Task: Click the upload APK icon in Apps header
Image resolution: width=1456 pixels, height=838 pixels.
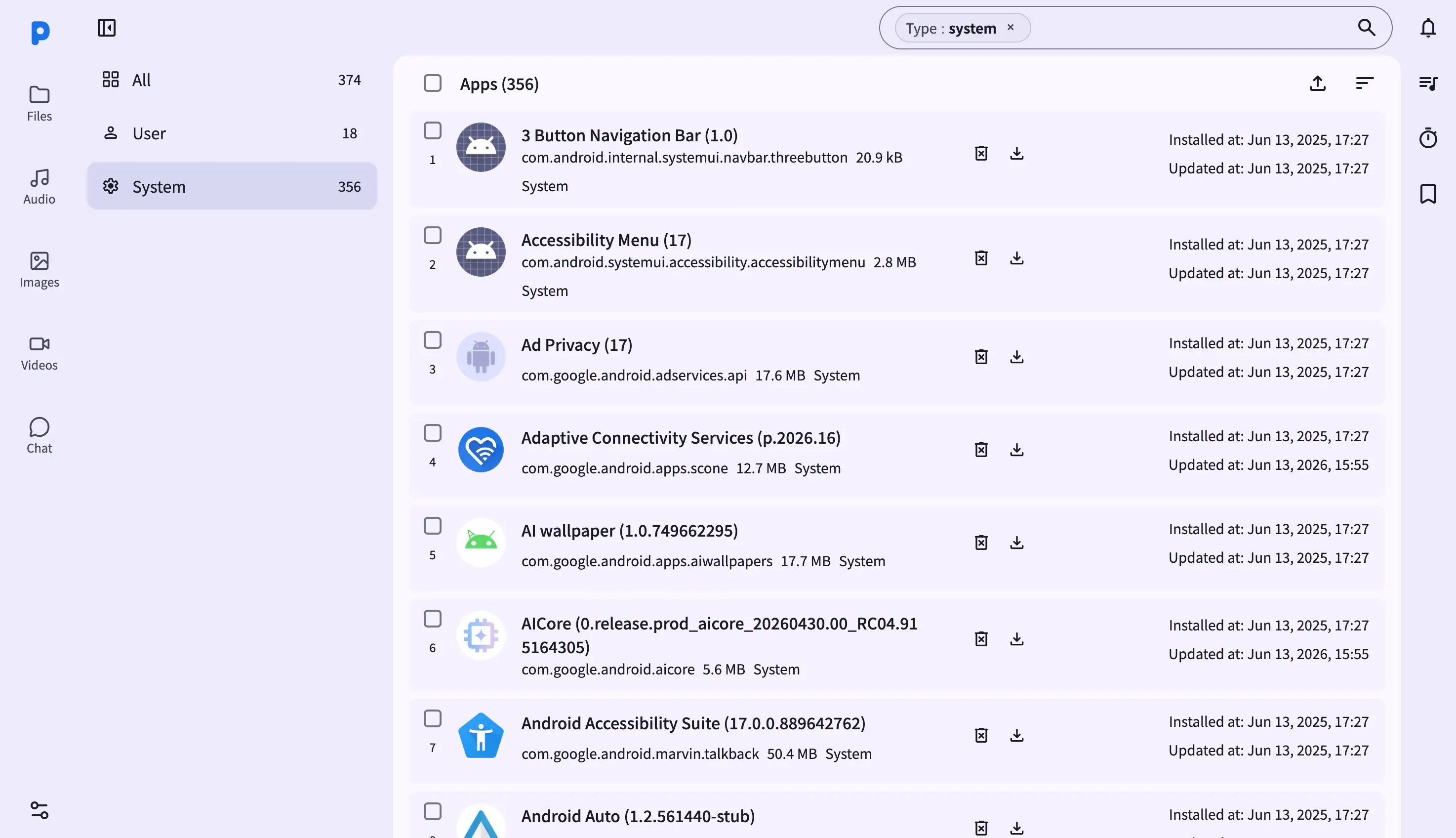Action: (1317, 84)
